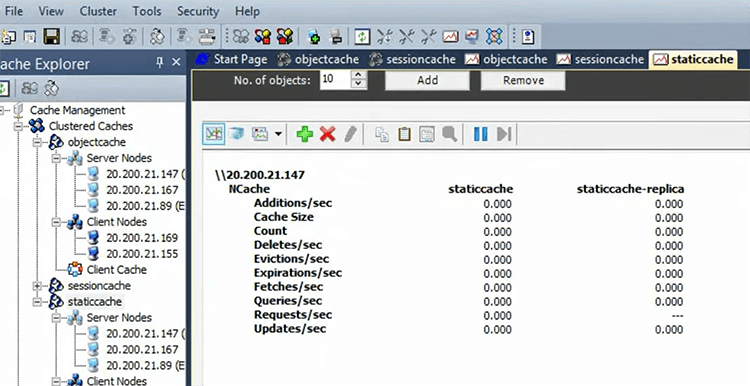Click the highlight pencil icon
This screenshot has height=386, width=750.
(351, 134)
